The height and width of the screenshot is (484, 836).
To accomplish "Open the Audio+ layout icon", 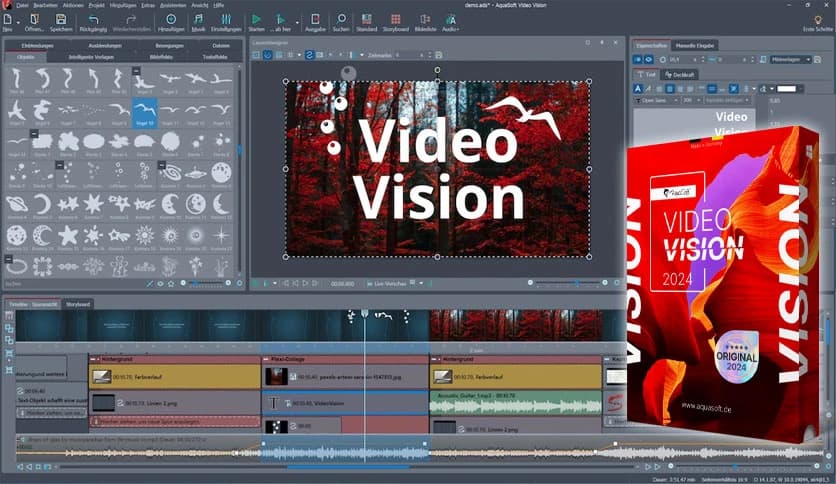I will tap(451, 19).
